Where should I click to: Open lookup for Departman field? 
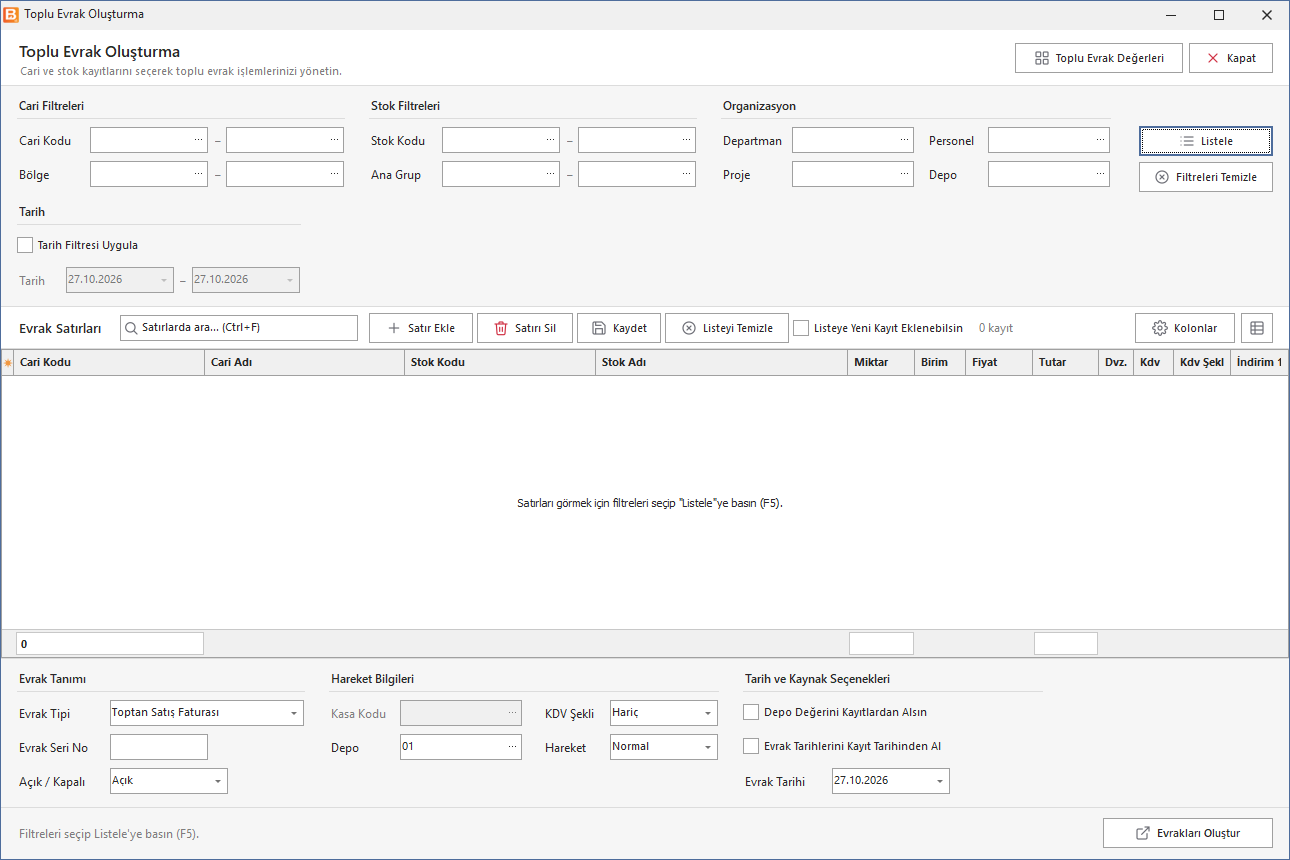(905, 140)
